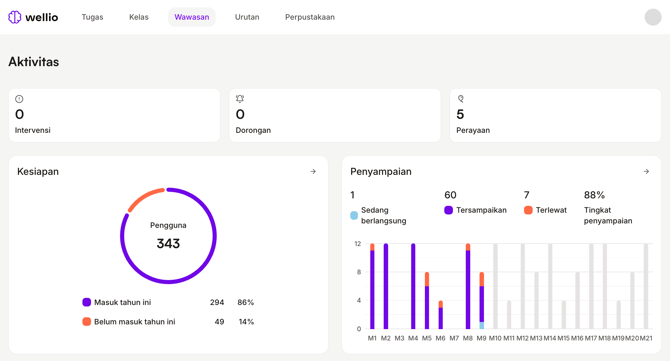Open the Intervensi card
Image resolution: width=670 pixels, height=361 pixels.
click(114, 115)
